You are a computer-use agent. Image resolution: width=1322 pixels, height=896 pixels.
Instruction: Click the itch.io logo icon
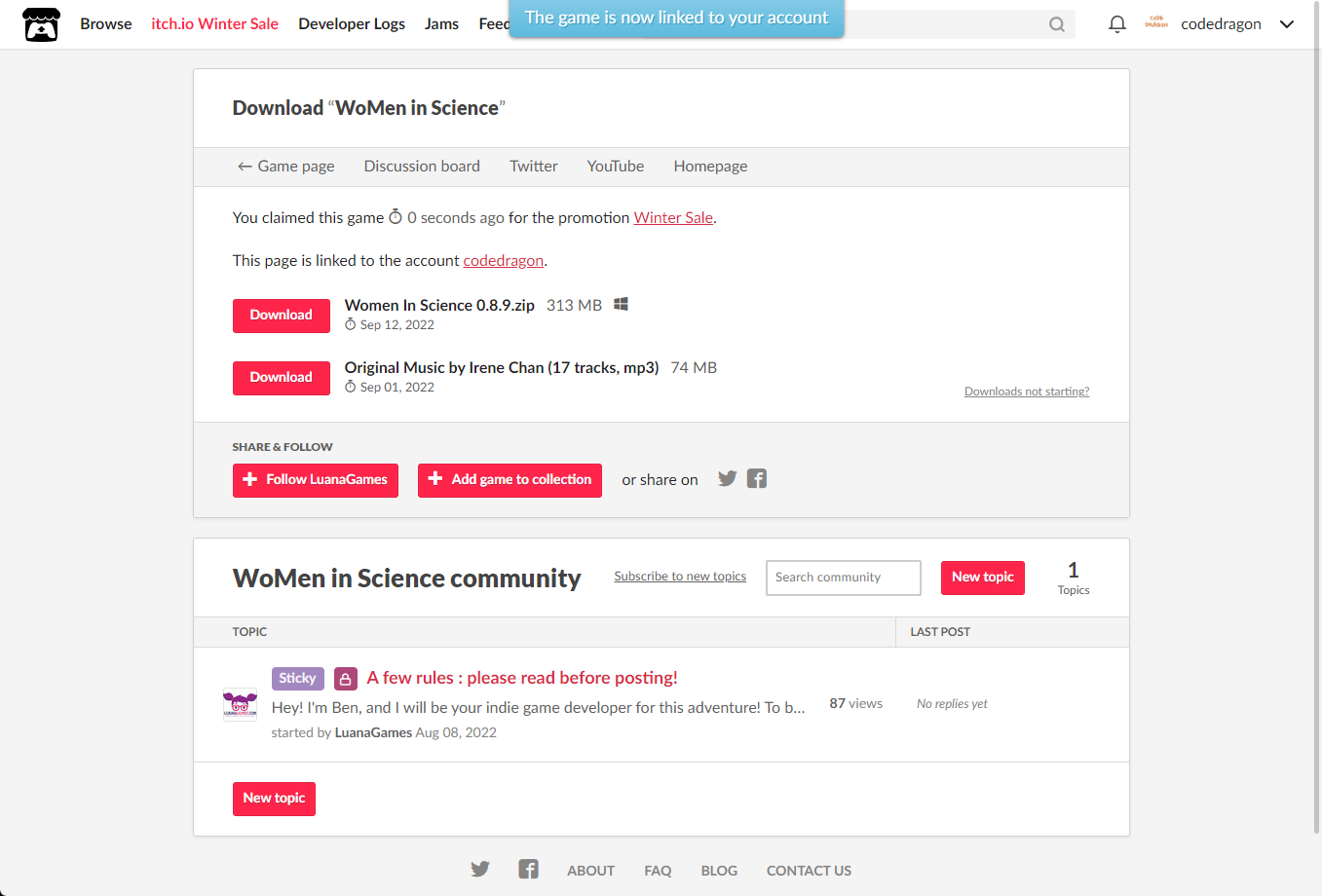click(41, 24)
